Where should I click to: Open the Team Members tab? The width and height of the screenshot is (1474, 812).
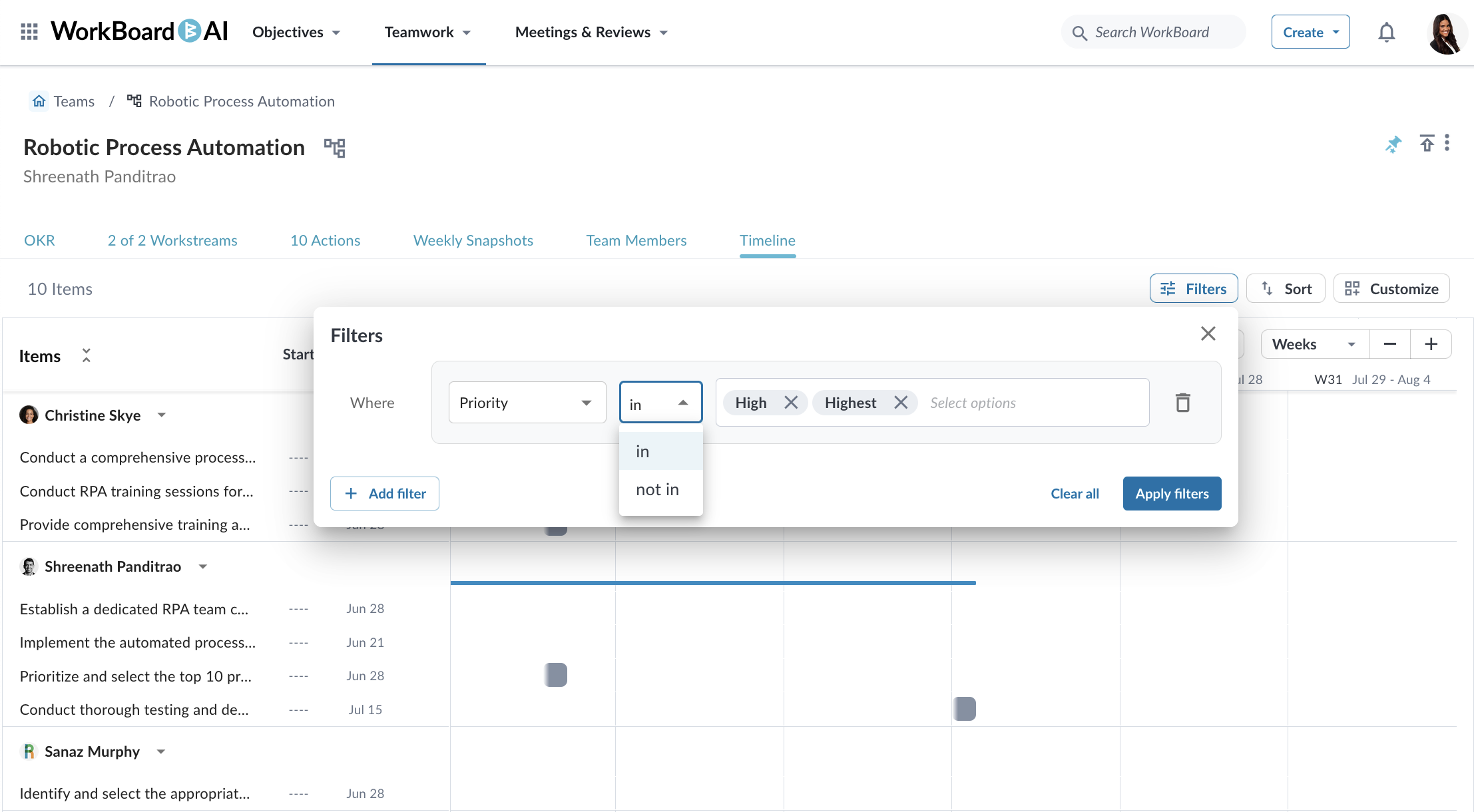pos(636,240)
